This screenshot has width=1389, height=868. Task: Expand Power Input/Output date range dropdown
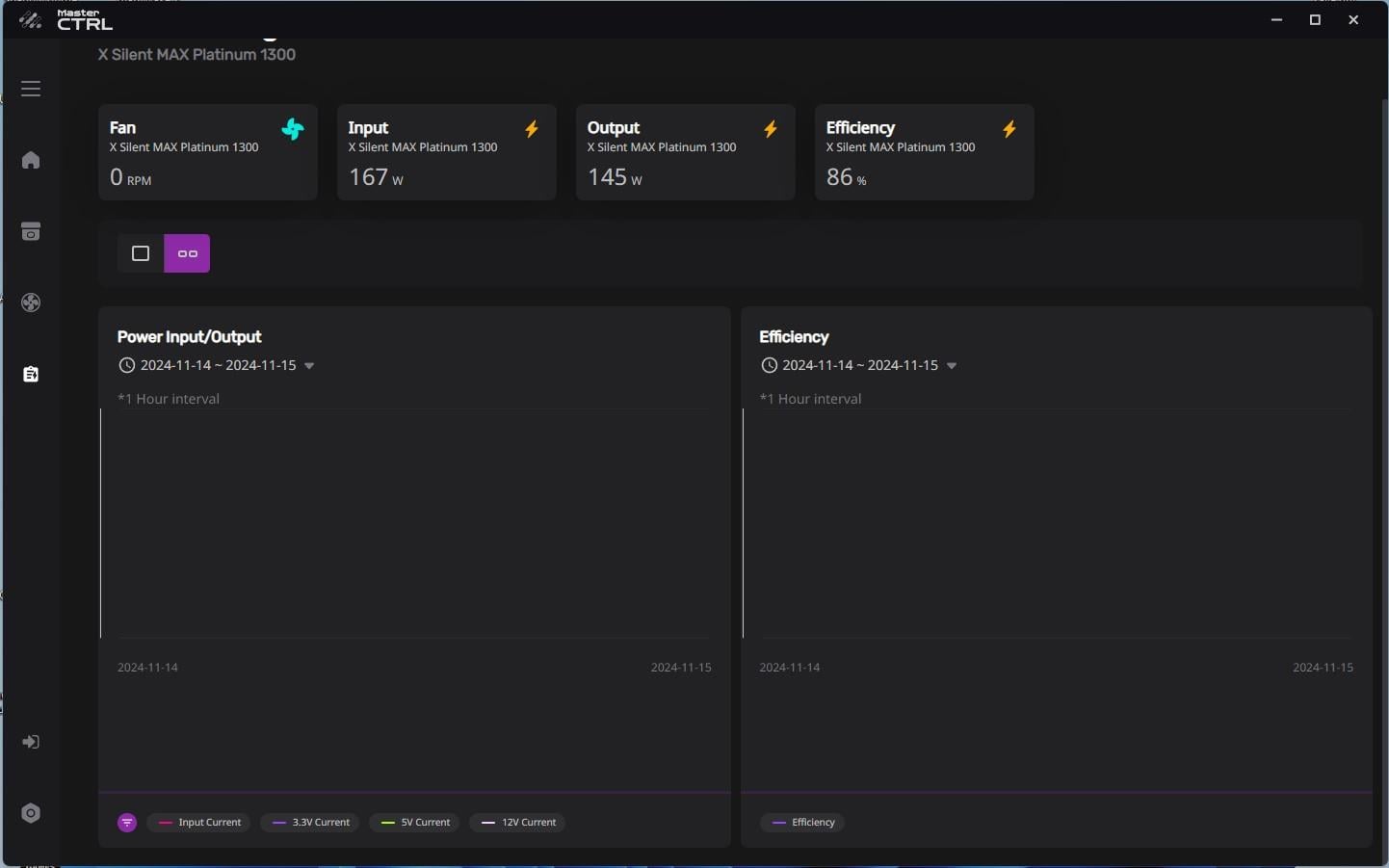click(309, 366)
